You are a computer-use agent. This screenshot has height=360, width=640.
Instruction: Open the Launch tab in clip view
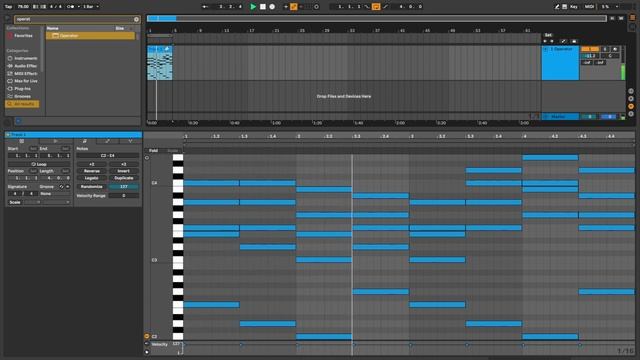point(55,141)
